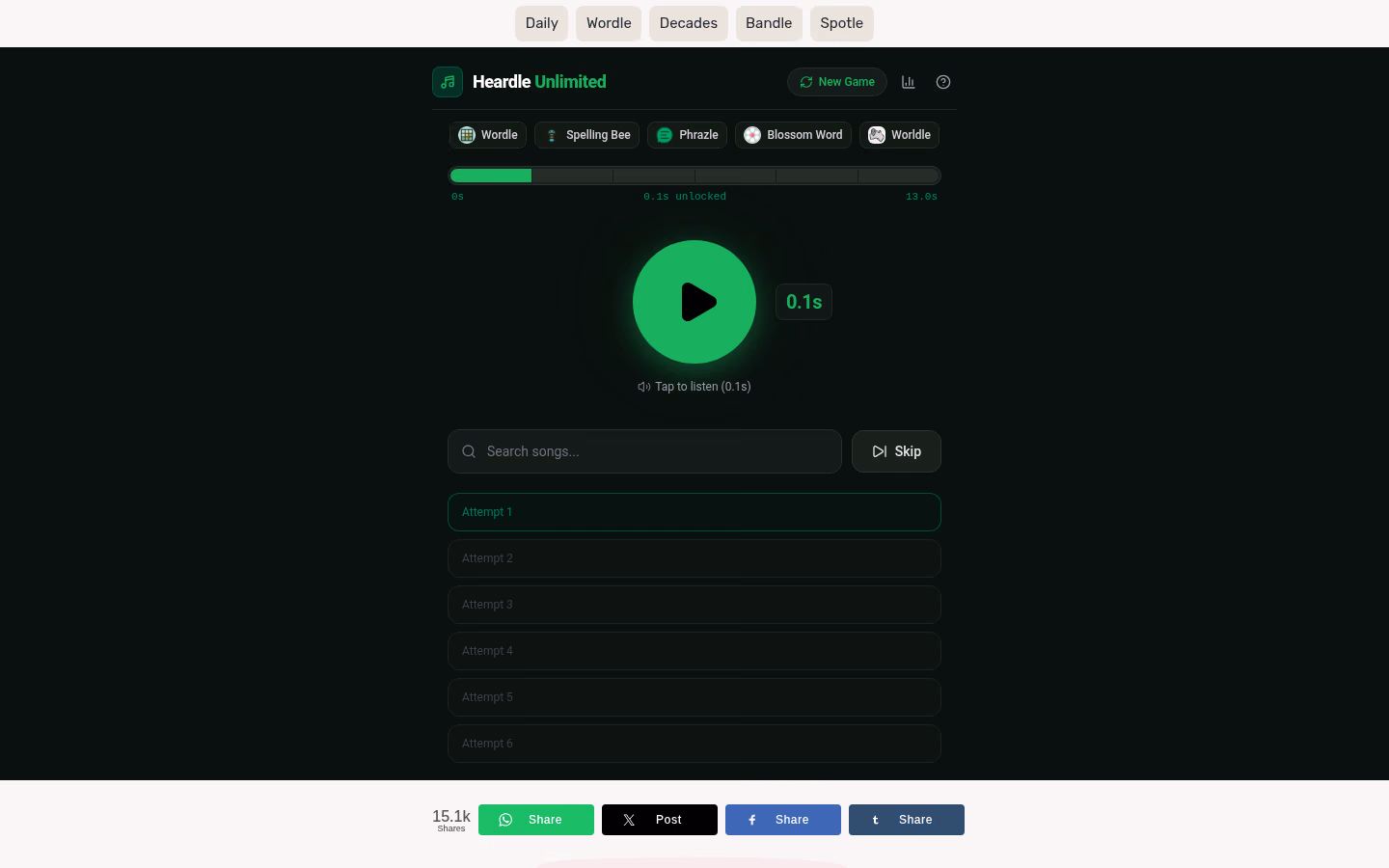This screenshot has width=1389, height=868.
Task: Click the 0.1s duration badge
Action: tap(804, 302)
